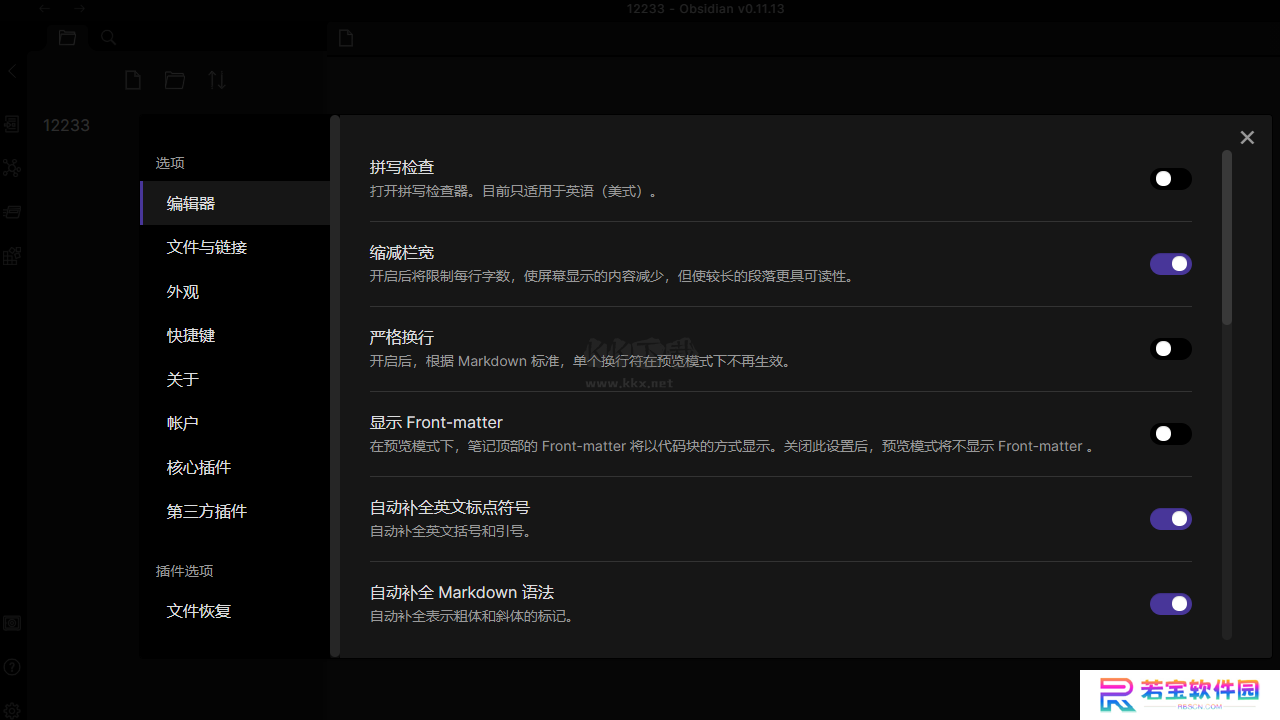The height and width of the screenshot is (720, 1280).
Task: Click the 插件选项 section heading
Action: (184, 571)
